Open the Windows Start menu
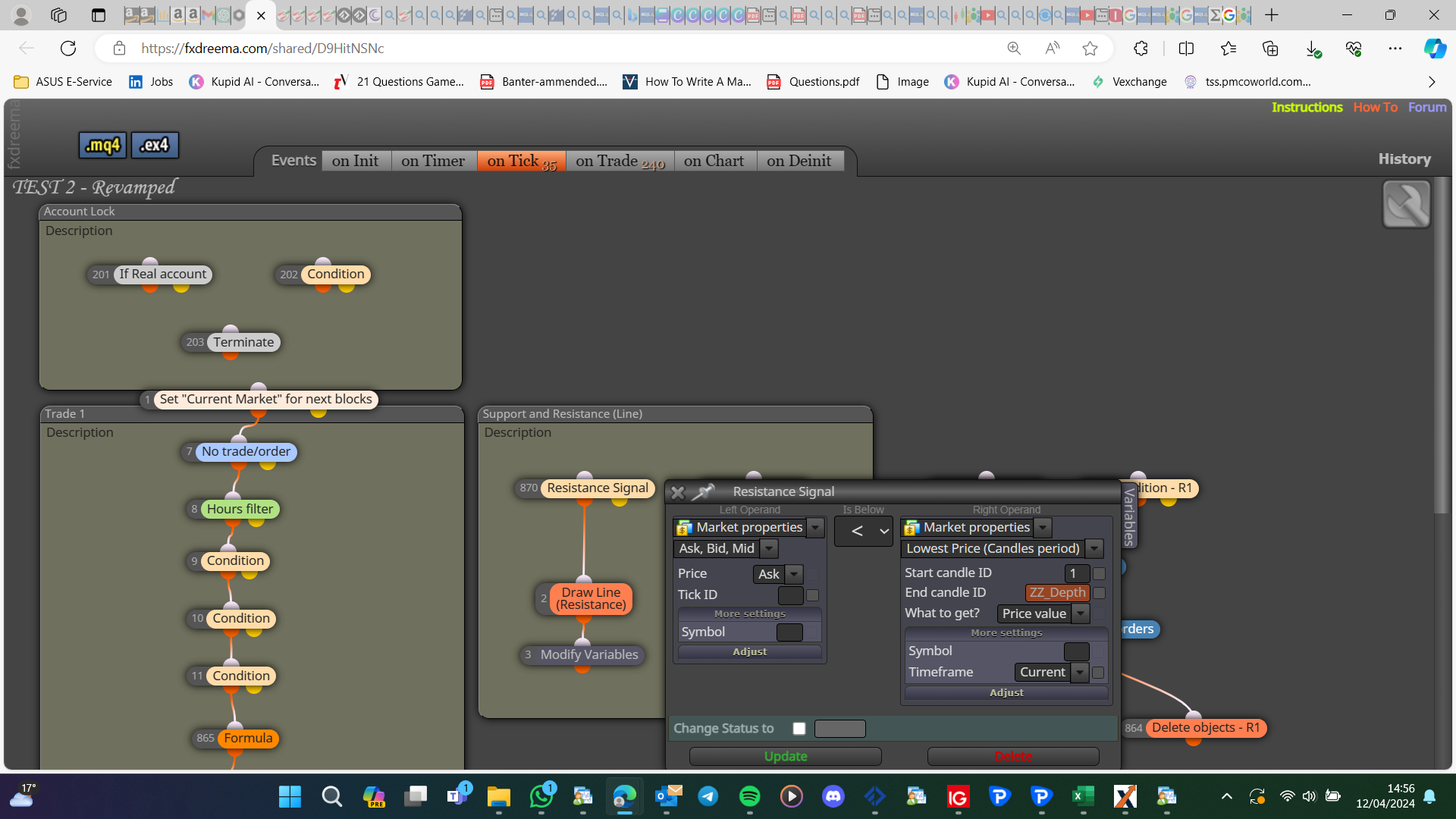 pyautogui.click(x=290, y=796)
